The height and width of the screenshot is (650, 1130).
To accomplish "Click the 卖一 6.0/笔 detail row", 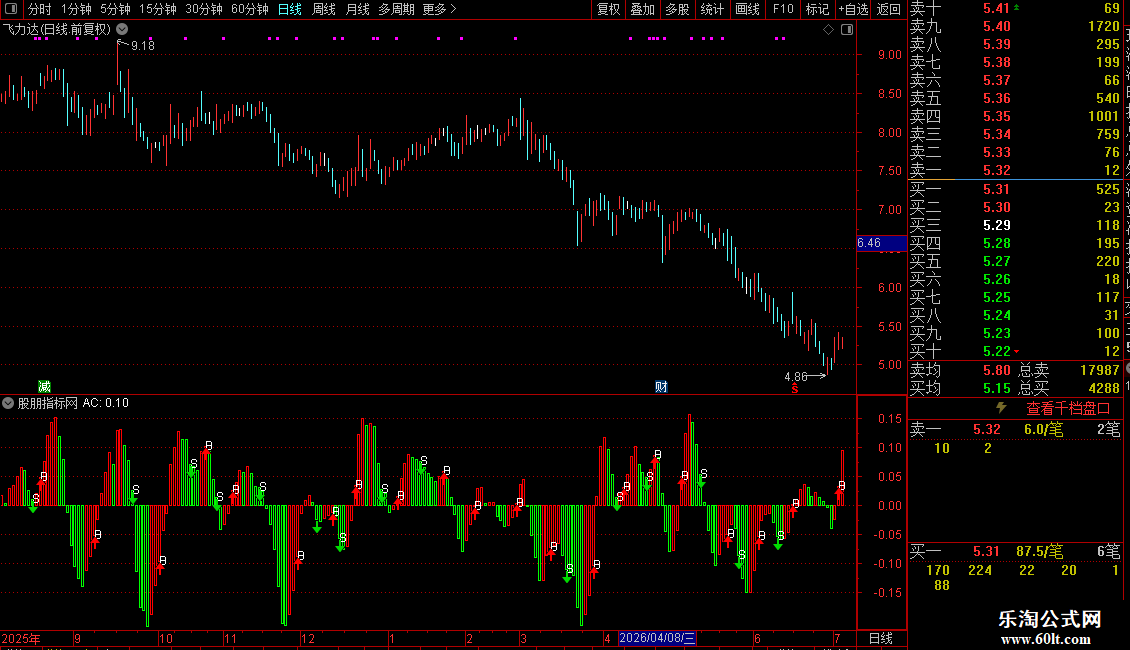I will (1015, 430).
